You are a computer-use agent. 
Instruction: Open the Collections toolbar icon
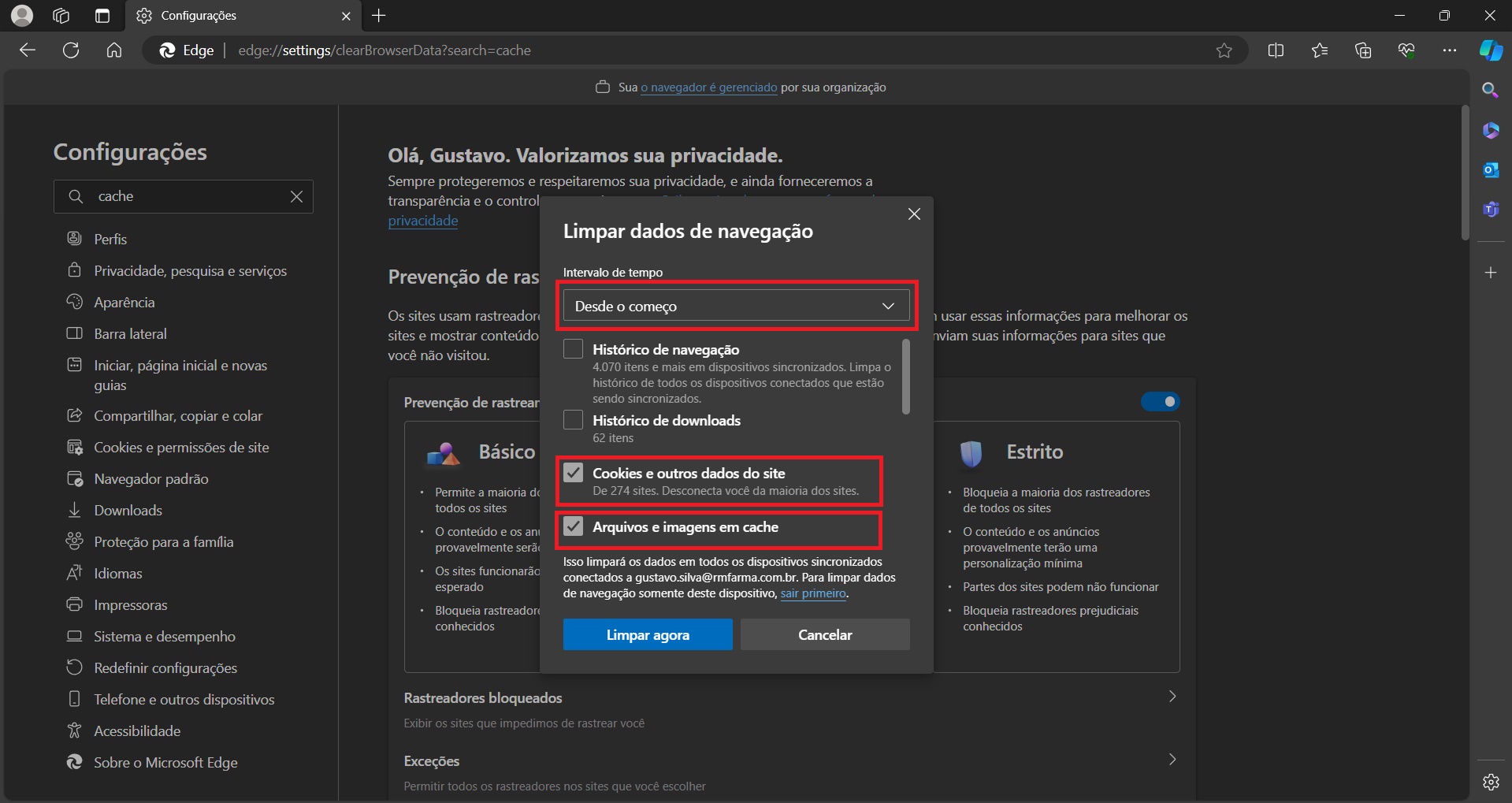[1363, 50]
